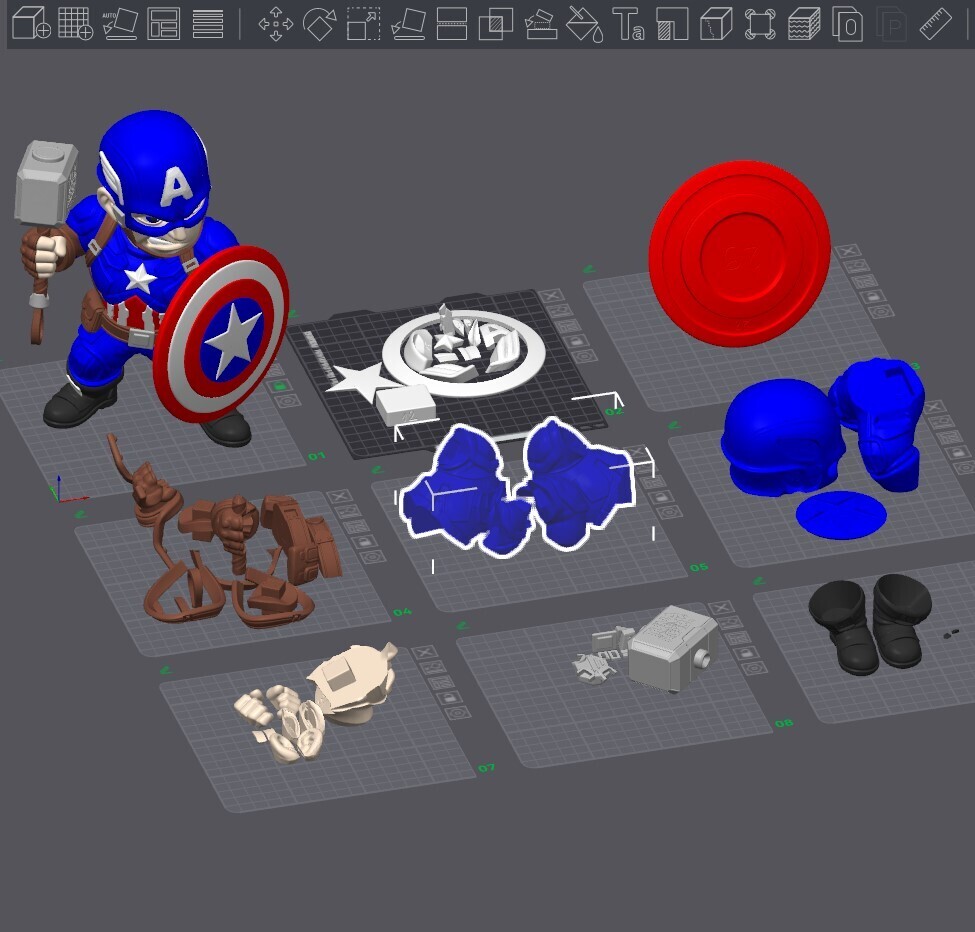Image resolution: width=975 pixels, height=932 pixels.
Task: Click plate label 07
Action: pos(486,768)
